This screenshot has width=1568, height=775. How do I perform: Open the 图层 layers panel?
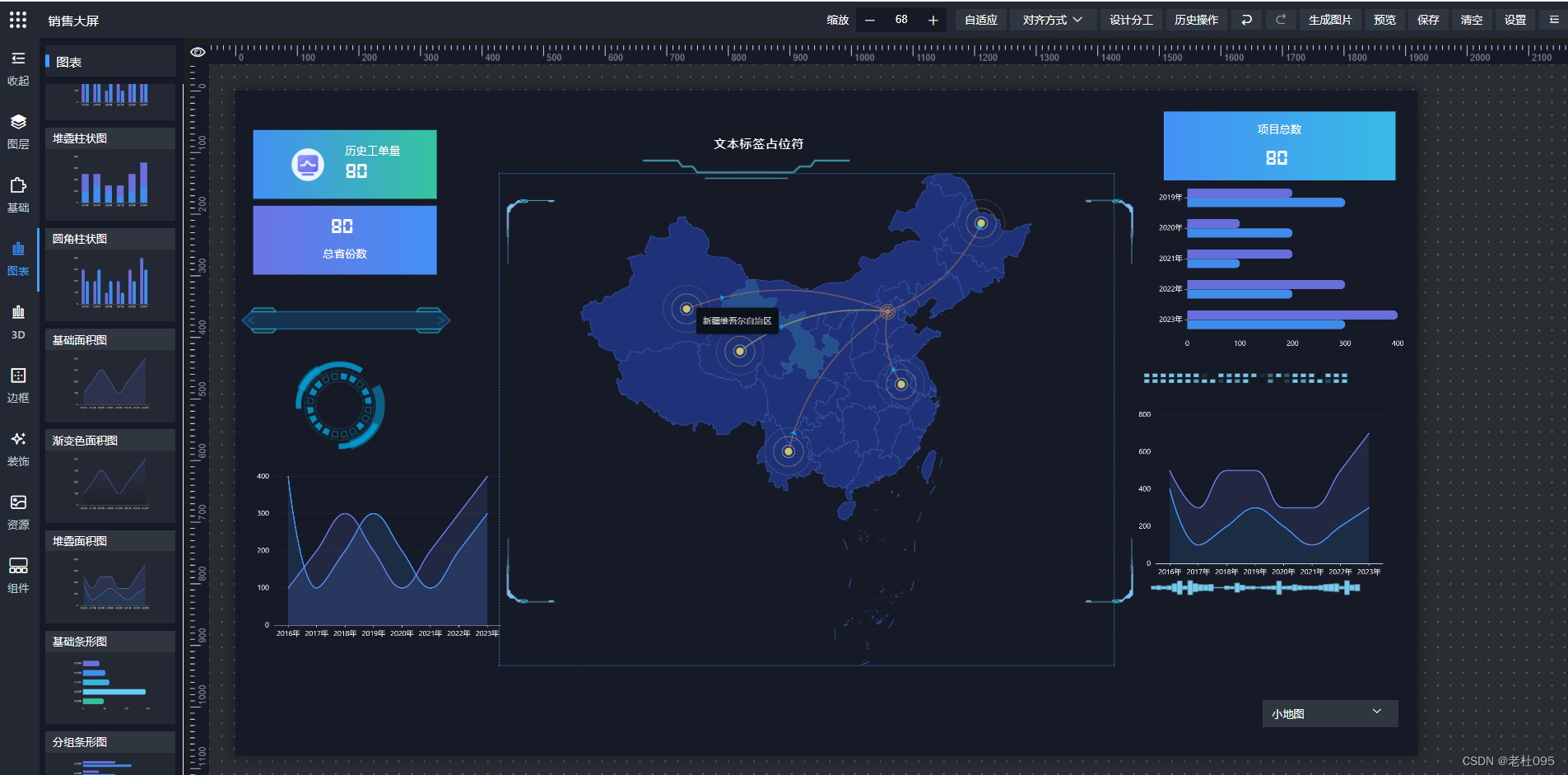pos(18,131)
